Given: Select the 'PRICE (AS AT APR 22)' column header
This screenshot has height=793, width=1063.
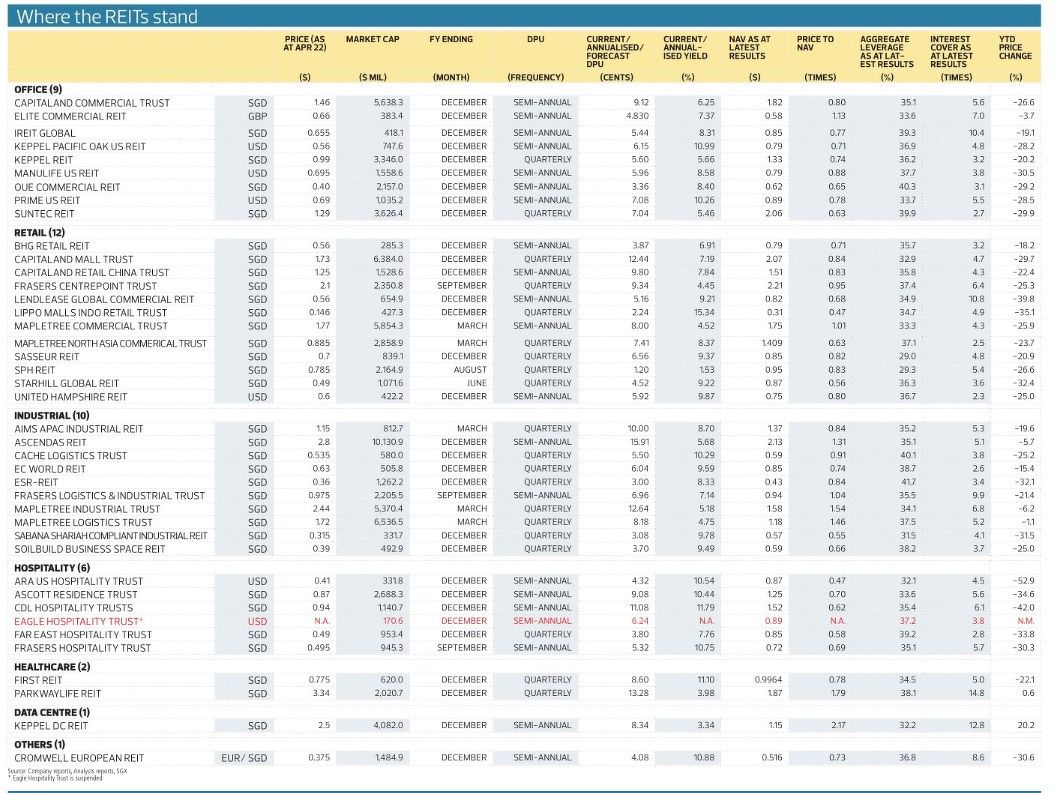Looking at the screenshot, I should coord(304,43).
